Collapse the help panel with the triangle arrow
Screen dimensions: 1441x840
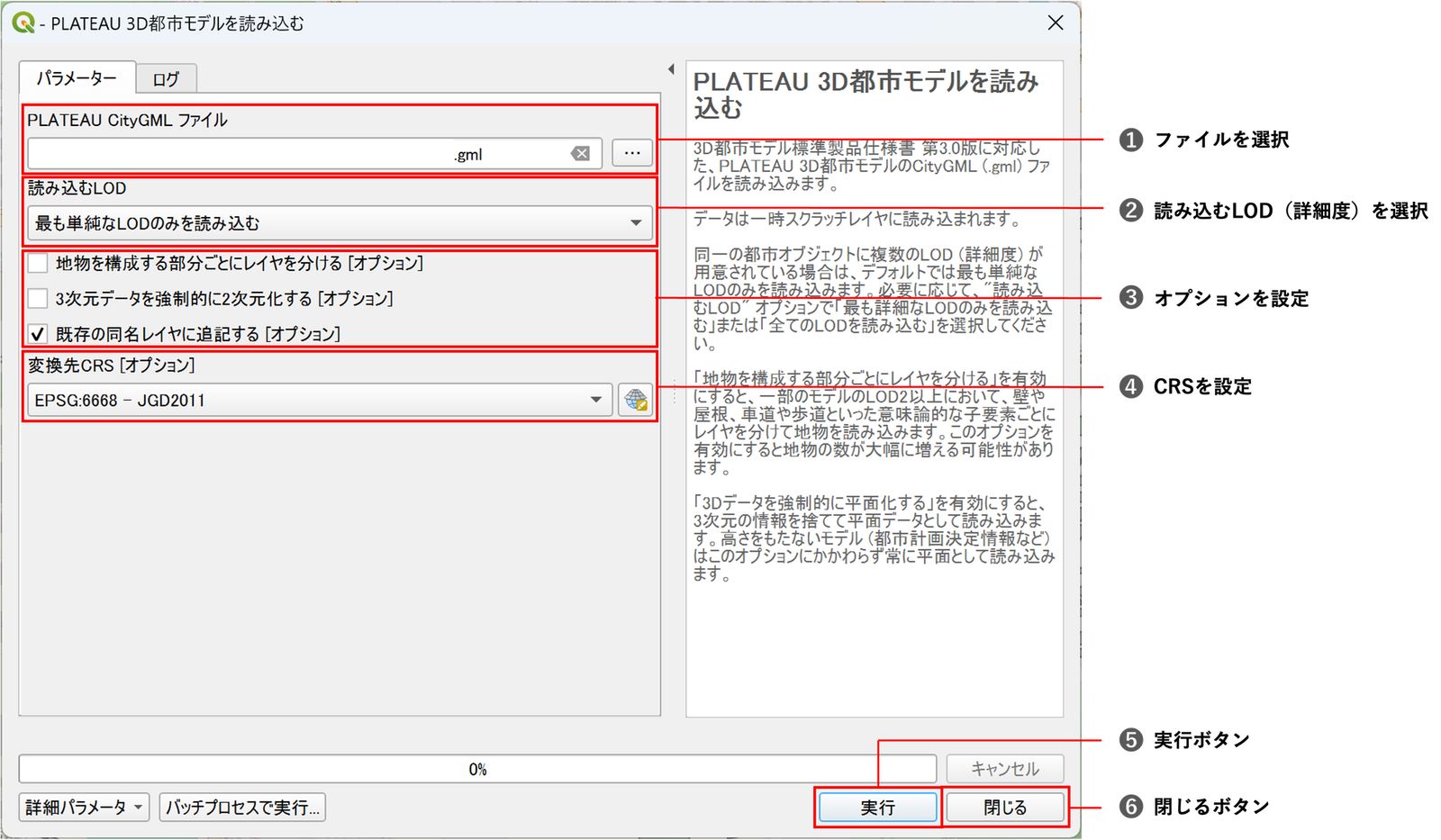[671, 69]
